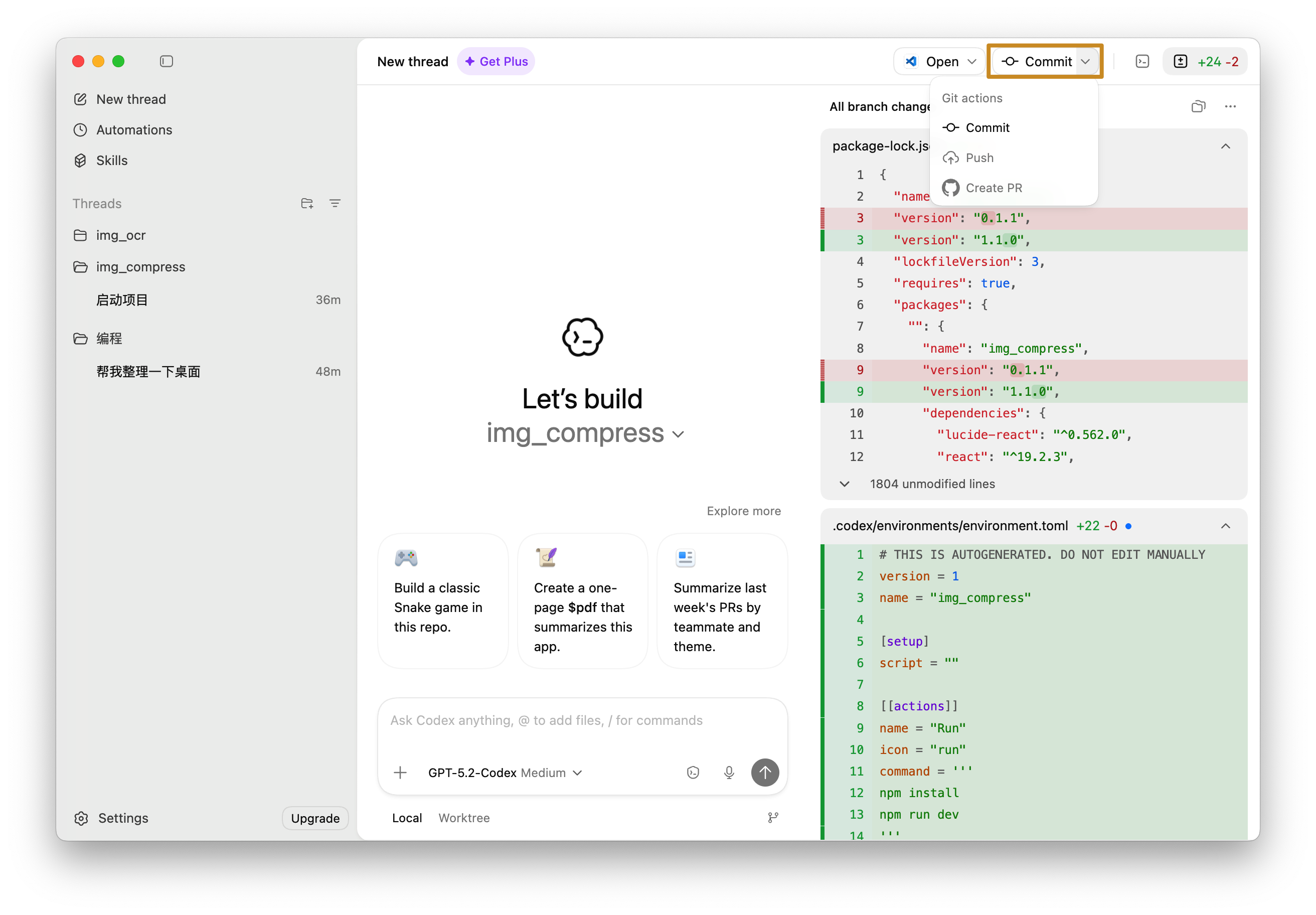1316x915 pixels.
Task: Click the Upgrade button
Action: click(x=314, y=818)
